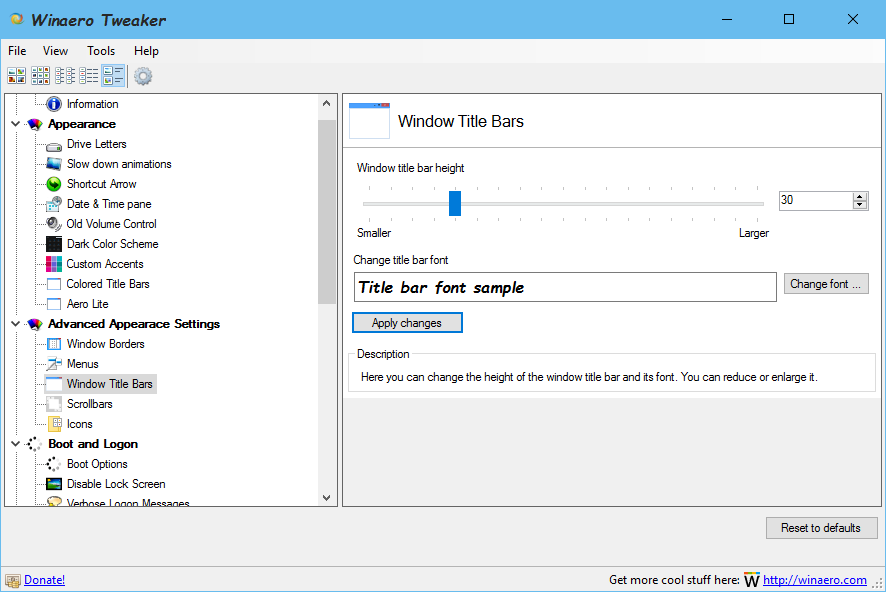This screenshot has width=886, height=592.
Task: Click the Change font button
Action: click(825, 284)
